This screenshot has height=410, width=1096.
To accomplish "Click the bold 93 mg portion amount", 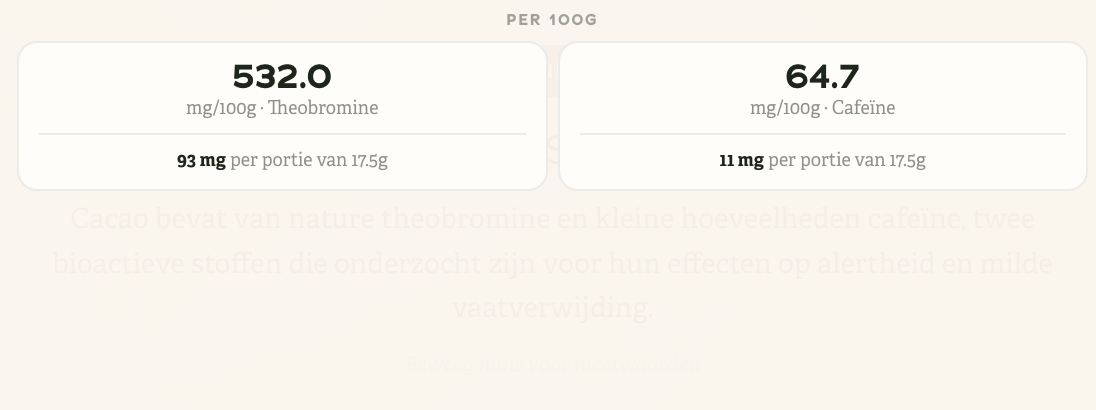I will point(201,161).
